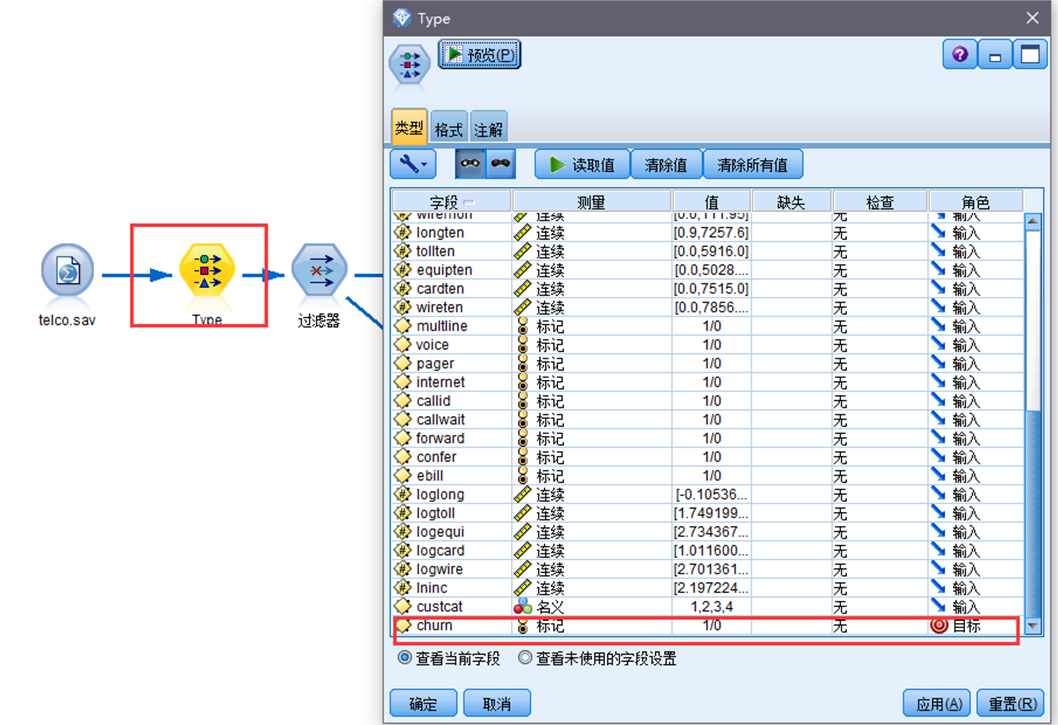1058x725 pixels.
Task: Click the yellow Type node on canvas
Action: tap(207, 271)
